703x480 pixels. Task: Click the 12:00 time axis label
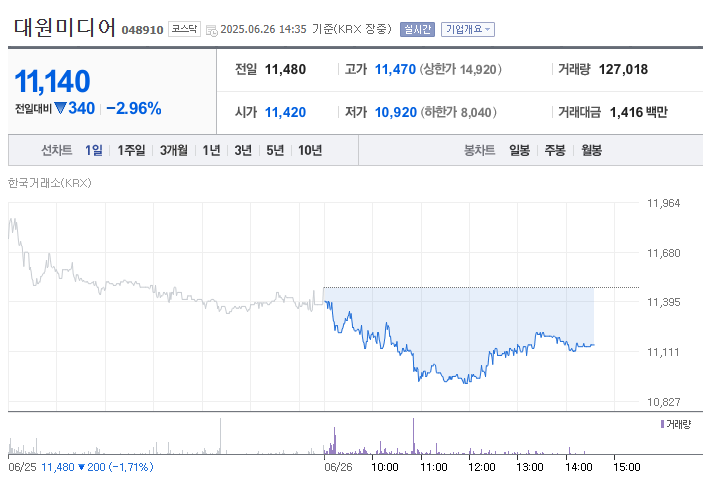482,467
